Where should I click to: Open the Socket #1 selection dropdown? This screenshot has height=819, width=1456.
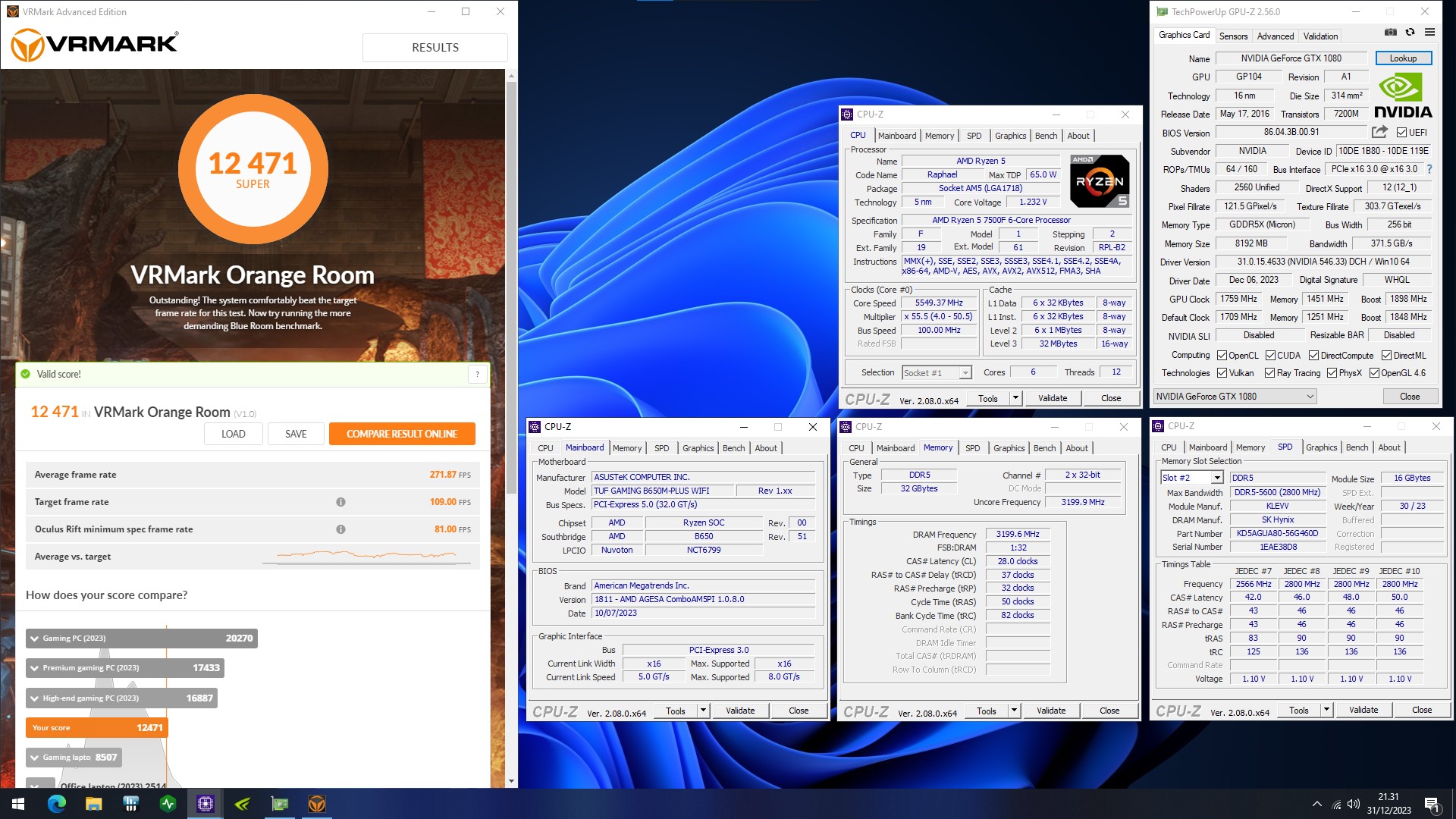(937, 372)
